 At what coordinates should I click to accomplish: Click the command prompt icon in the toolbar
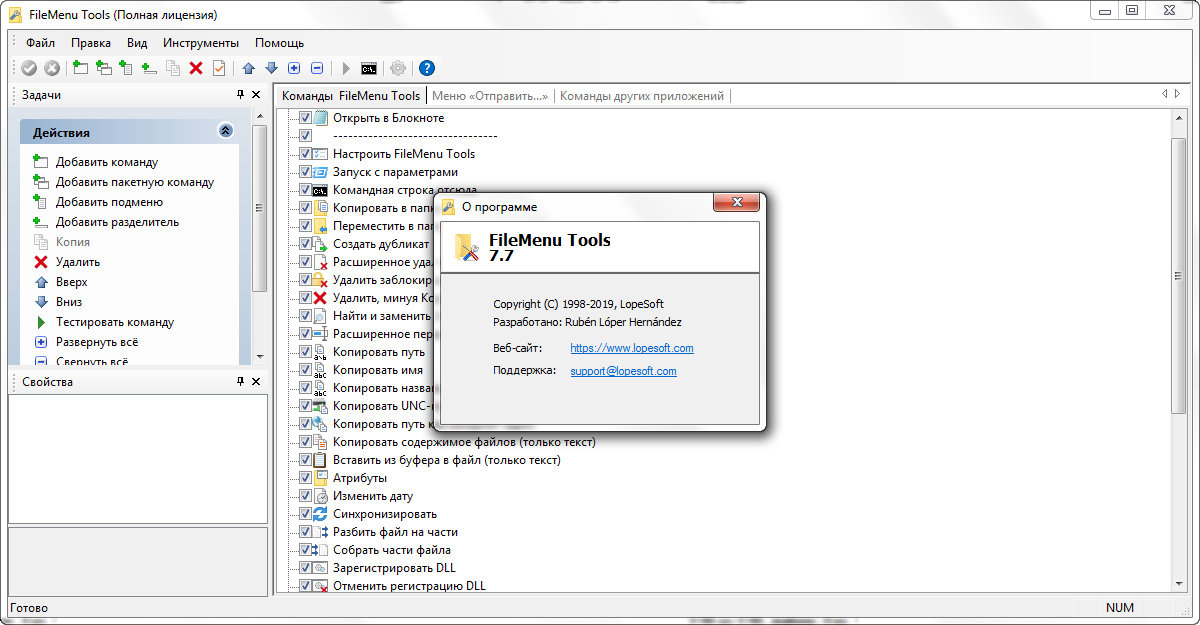click(x=369, y=68)
